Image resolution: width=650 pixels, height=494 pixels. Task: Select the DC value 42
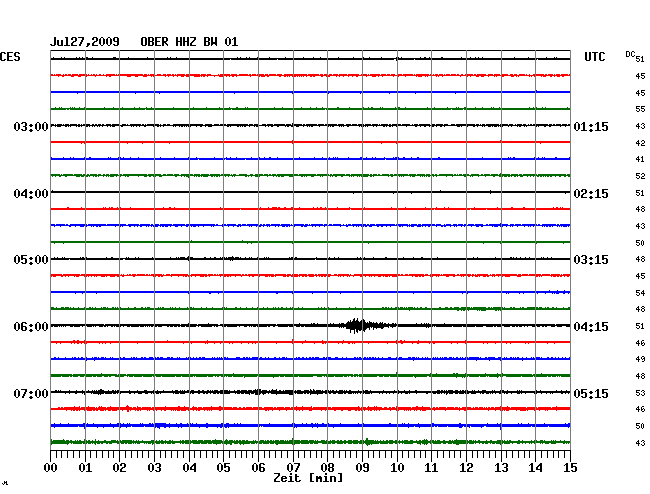coord(640,143)
